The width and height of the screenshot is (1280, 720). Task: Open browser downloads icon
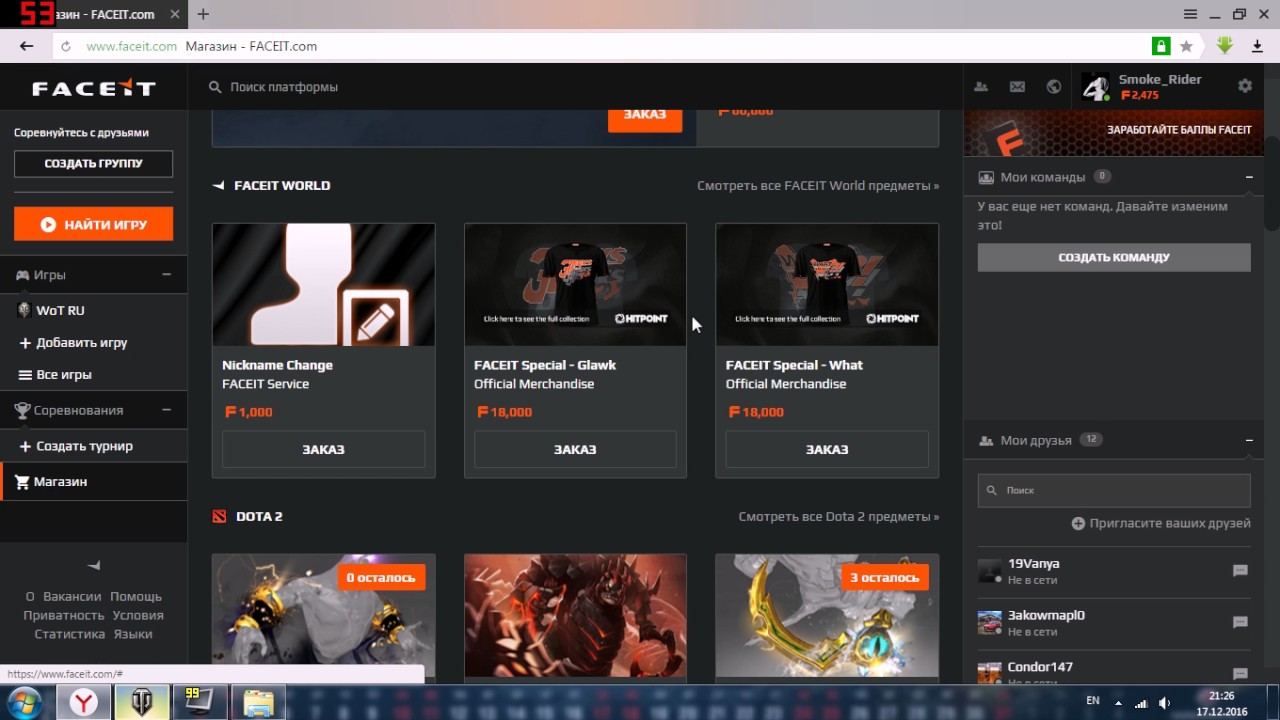click(1258, 46)
